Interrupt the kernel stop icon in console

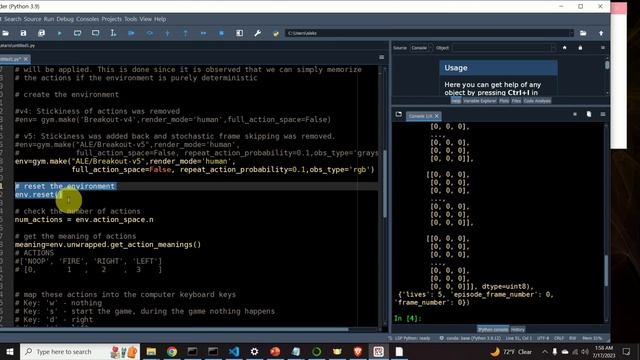pos(575,114)
